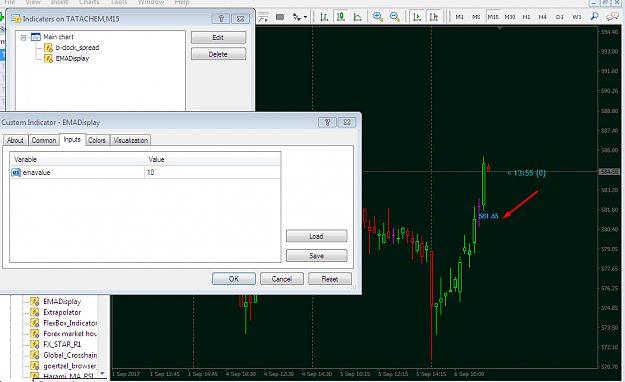Zoom out on the chart
The height and width of the screenshot is (382, 625).
(x=395, y=17)
